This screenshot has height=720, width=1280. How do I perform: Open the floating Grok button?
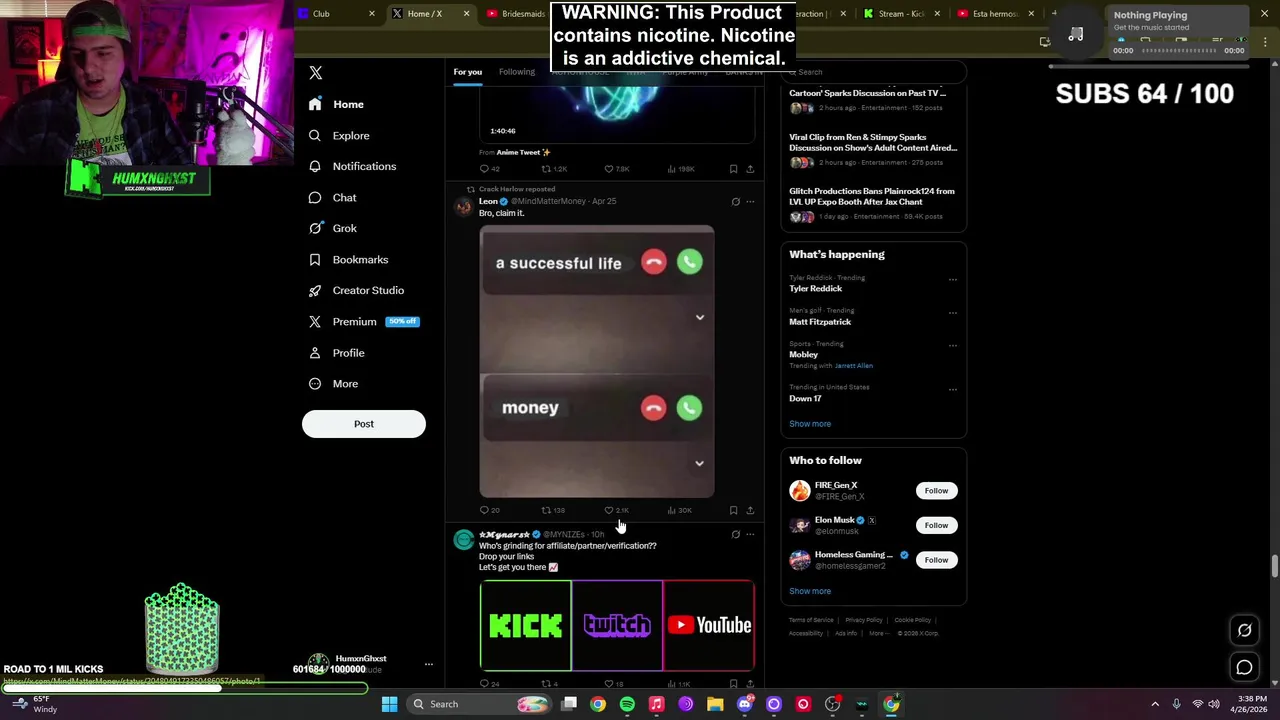click(x=1244, y=630)
